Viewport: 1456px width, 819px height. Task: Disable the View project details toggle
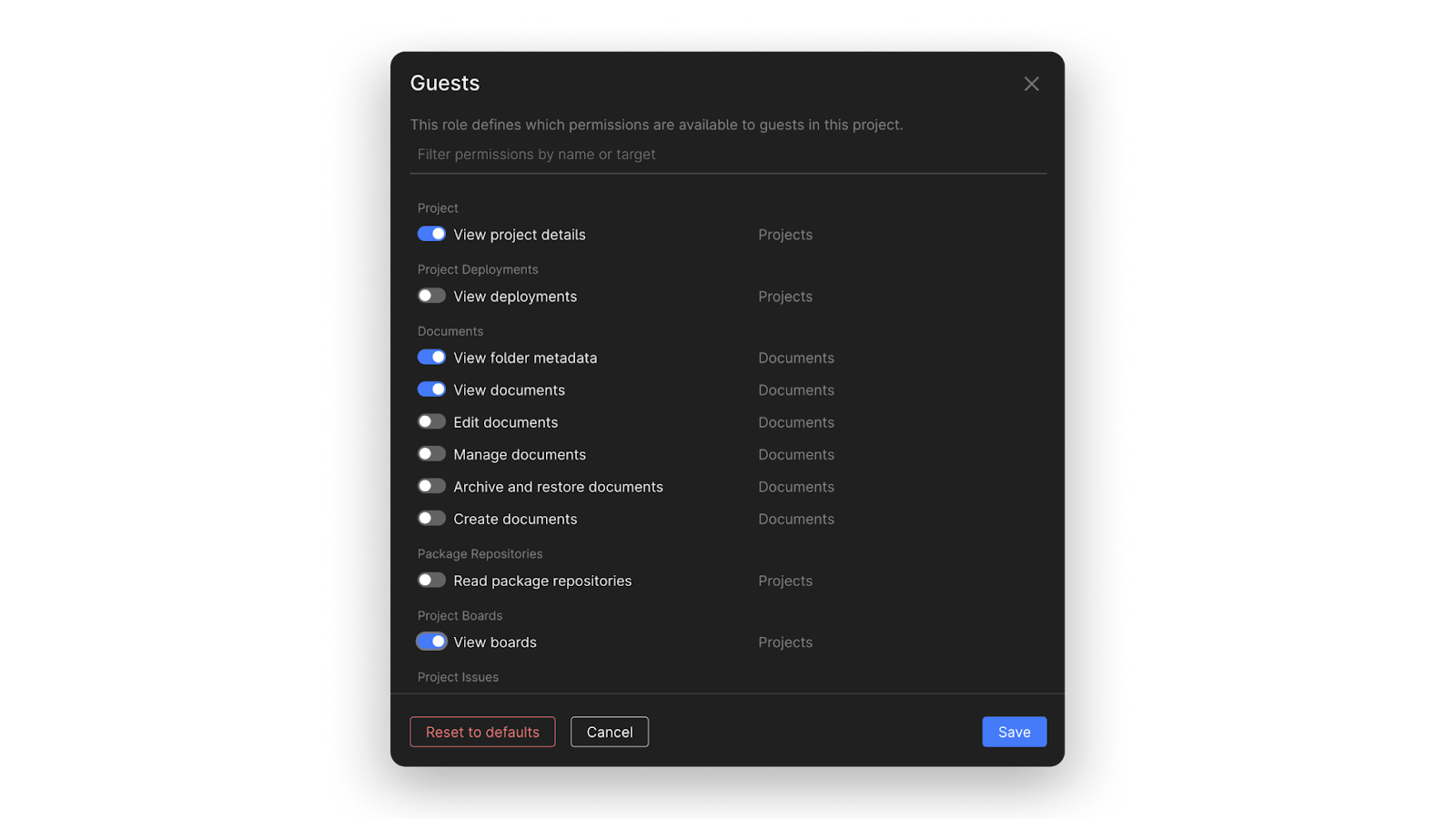pos(431,234)
